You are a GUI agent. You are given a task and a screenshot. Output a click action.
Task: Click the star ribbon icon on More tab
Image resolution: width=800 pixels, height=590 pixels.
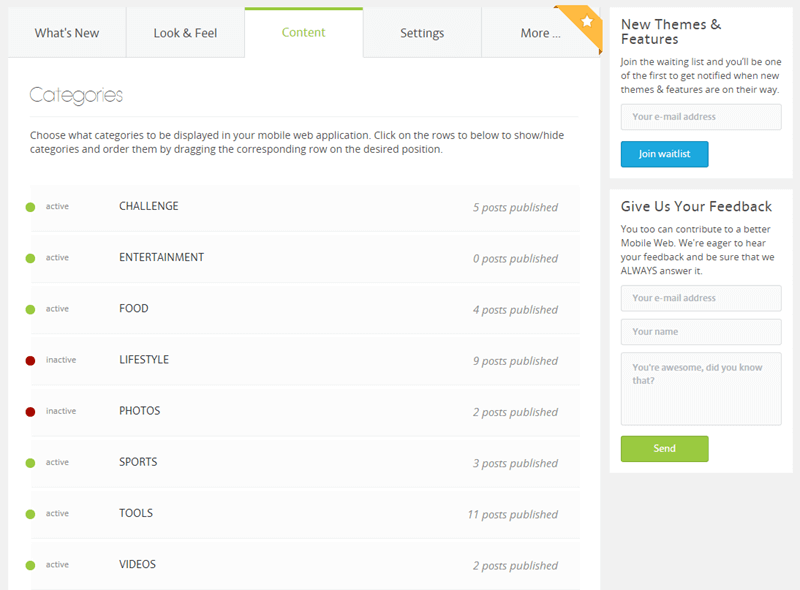(x=587, y=21)
